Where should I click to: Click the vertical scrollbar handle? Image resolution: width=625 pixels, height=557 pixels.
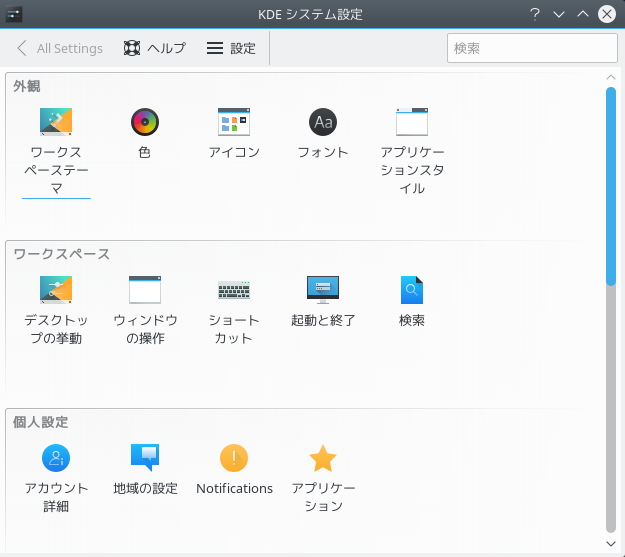click(x=611, y=186)
